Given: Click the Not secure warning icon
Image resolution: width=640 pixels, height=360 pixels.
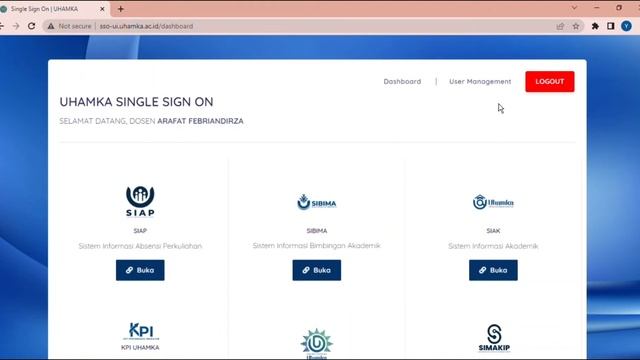Looking at the screenshot, I should pyautogui.click(x=51, y=26).
